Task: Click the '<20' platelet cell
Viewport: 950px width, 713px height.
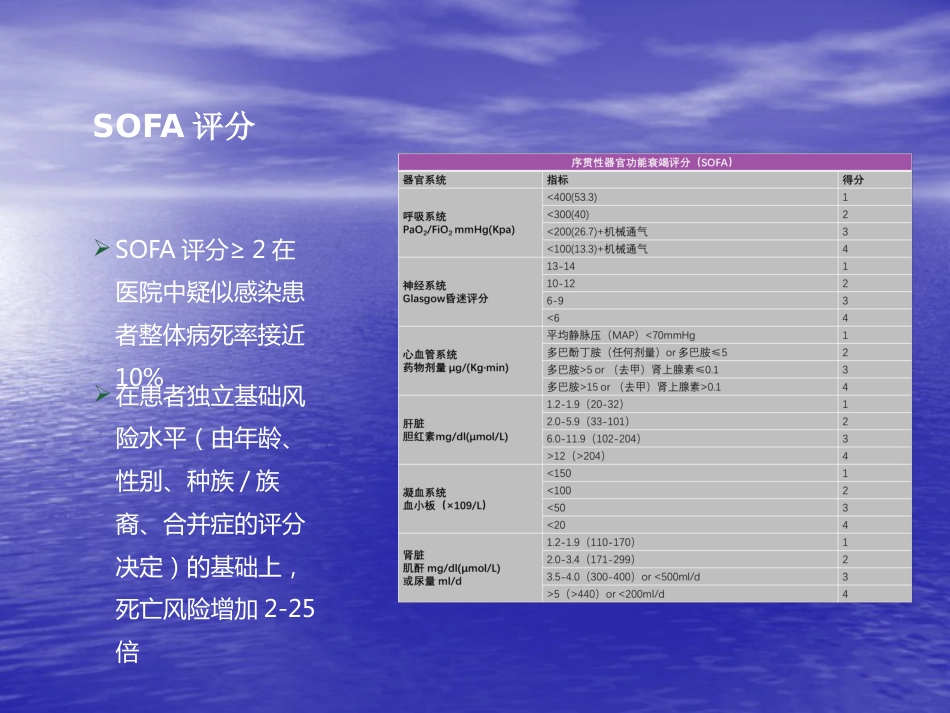Action: [x=689, y=525]
